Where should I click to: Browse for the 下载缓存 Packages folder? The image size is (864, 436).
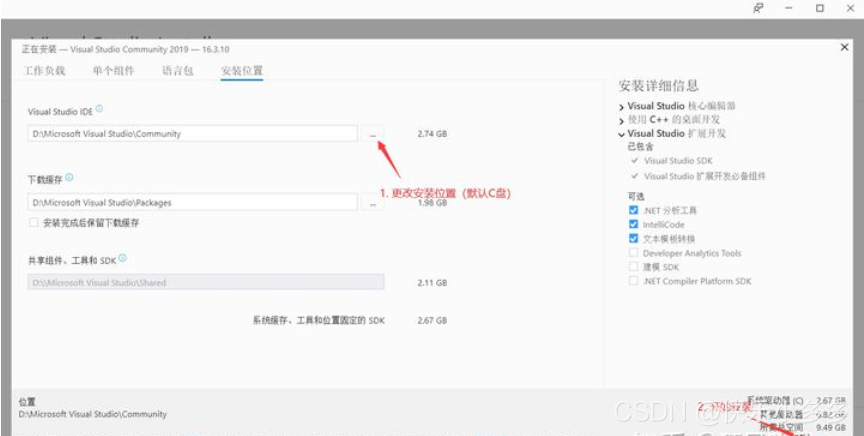click(x=373, y=203)
